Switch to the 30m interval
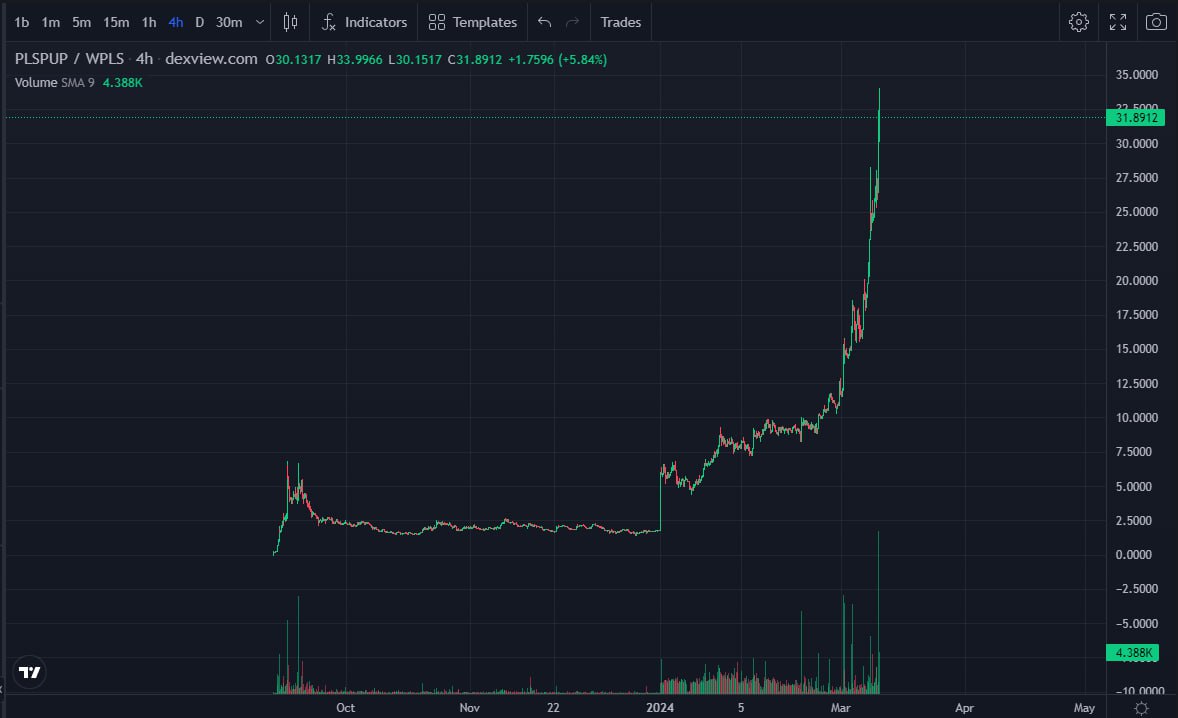The image size is (1178, 718). pyautogui.click(x=229, y=22)
